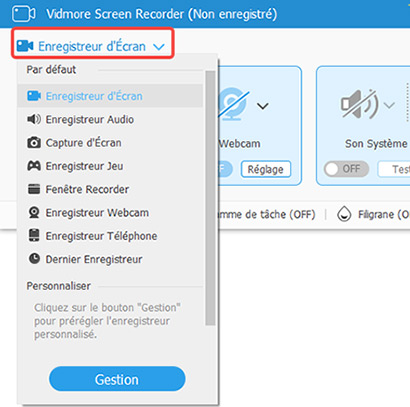Screen dimensions: 410x407
Task: Click the muted Son Système speaker icon
Action: point(359,104)
